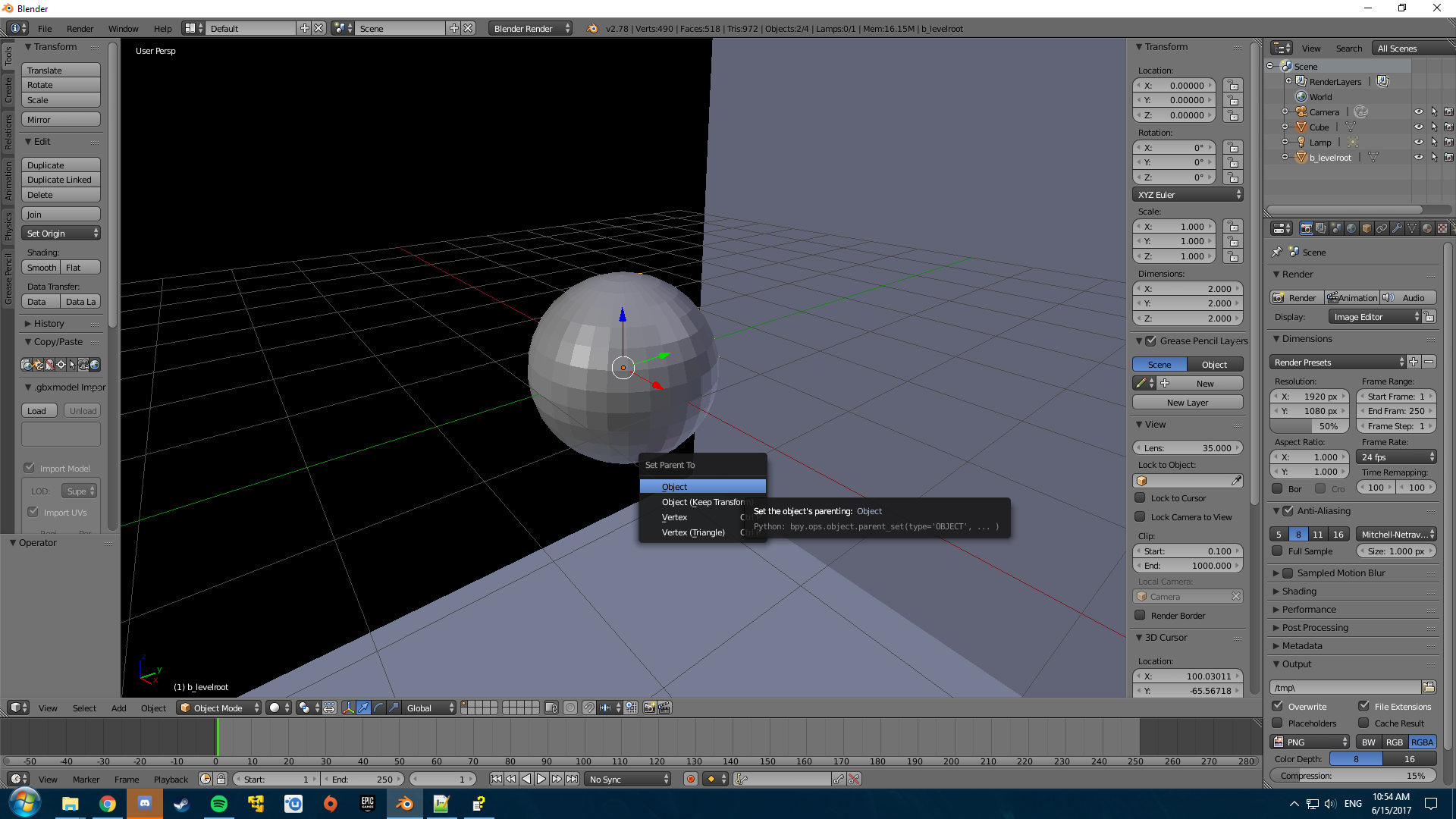Image resolution: width=1456 pixels, height=819 pixels.
Task: Click the timeline record button
Action: tap(690, 779)
